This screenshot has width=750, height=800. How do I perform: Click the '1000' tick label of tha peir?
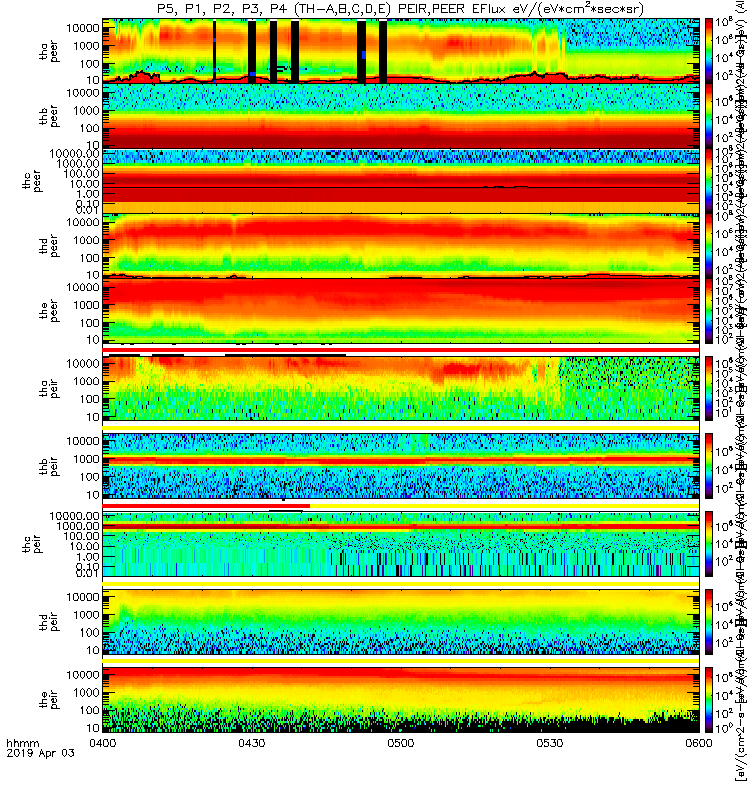[x=86, y=381]
